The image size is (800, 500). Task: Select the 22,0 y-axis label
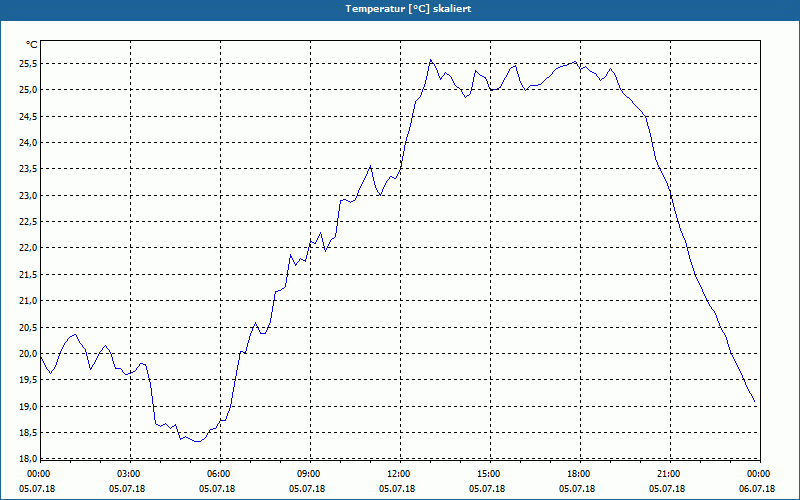pyautogui.click(x=28, y=248)
